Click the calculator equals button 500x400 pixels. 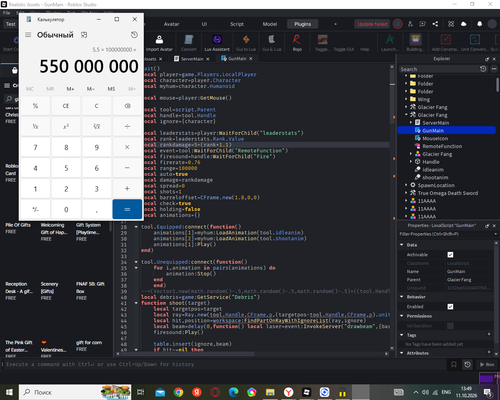pyautogui.click(x=127, y=209)
